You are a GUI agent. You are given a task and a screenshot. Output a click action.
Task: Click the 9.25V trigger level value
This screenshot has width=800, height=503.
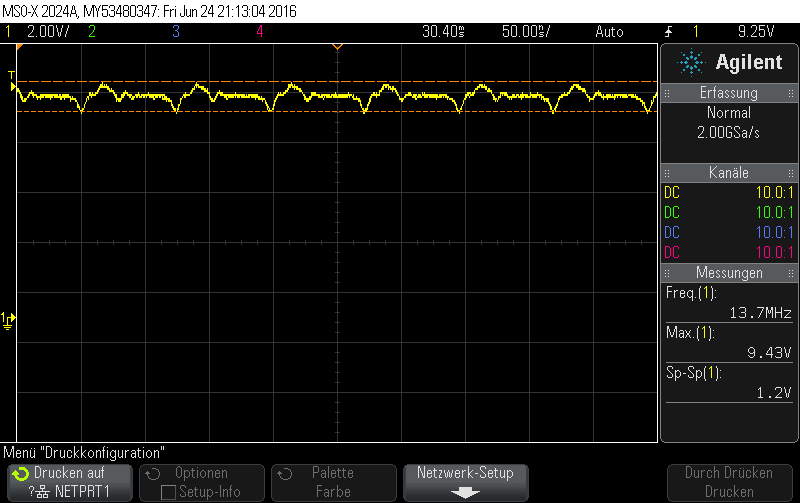click(756, 32)
